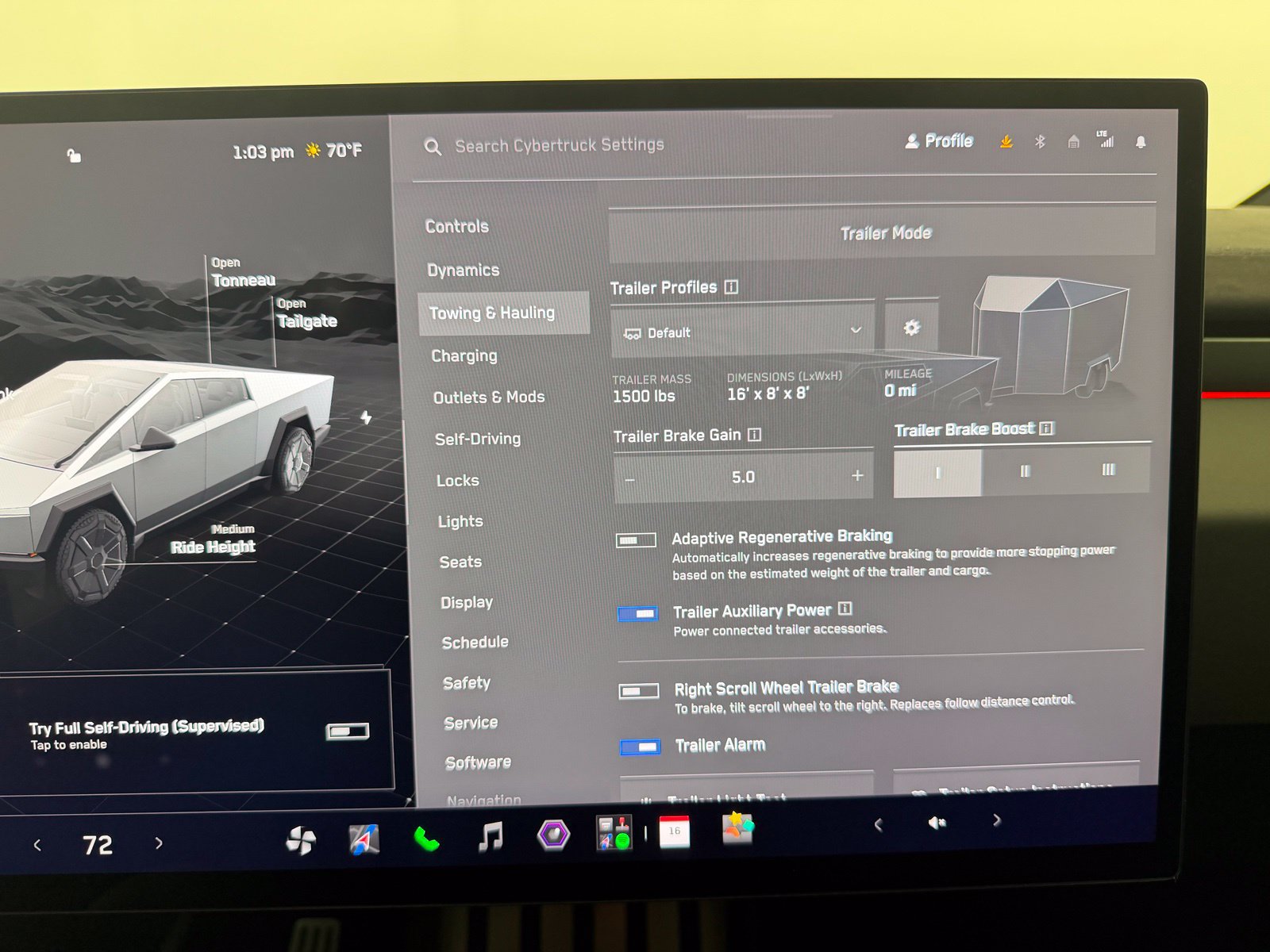Tap the charge port lightning bolt icon

366,416
